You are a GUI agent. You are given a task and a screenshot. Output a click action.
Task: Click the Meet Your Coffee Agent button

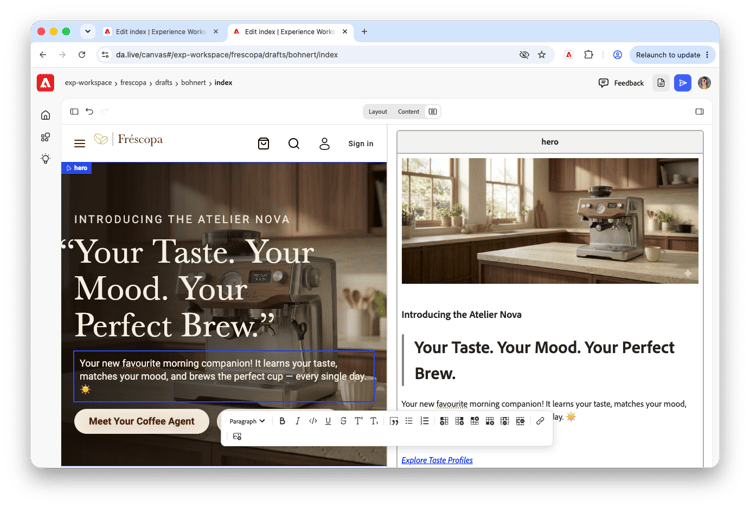pos(142,421)
